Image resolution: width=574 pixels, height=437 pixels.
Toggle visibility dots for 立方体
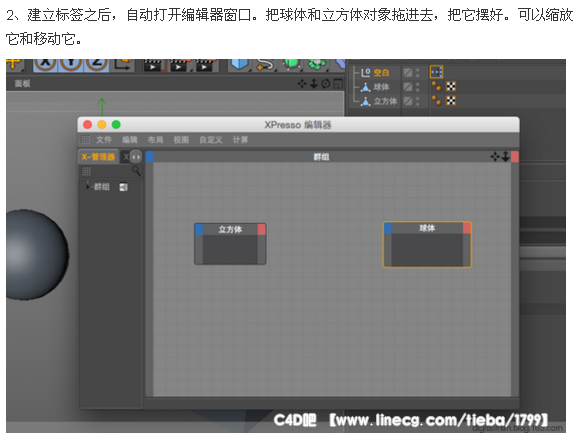(x=418, y=101)
